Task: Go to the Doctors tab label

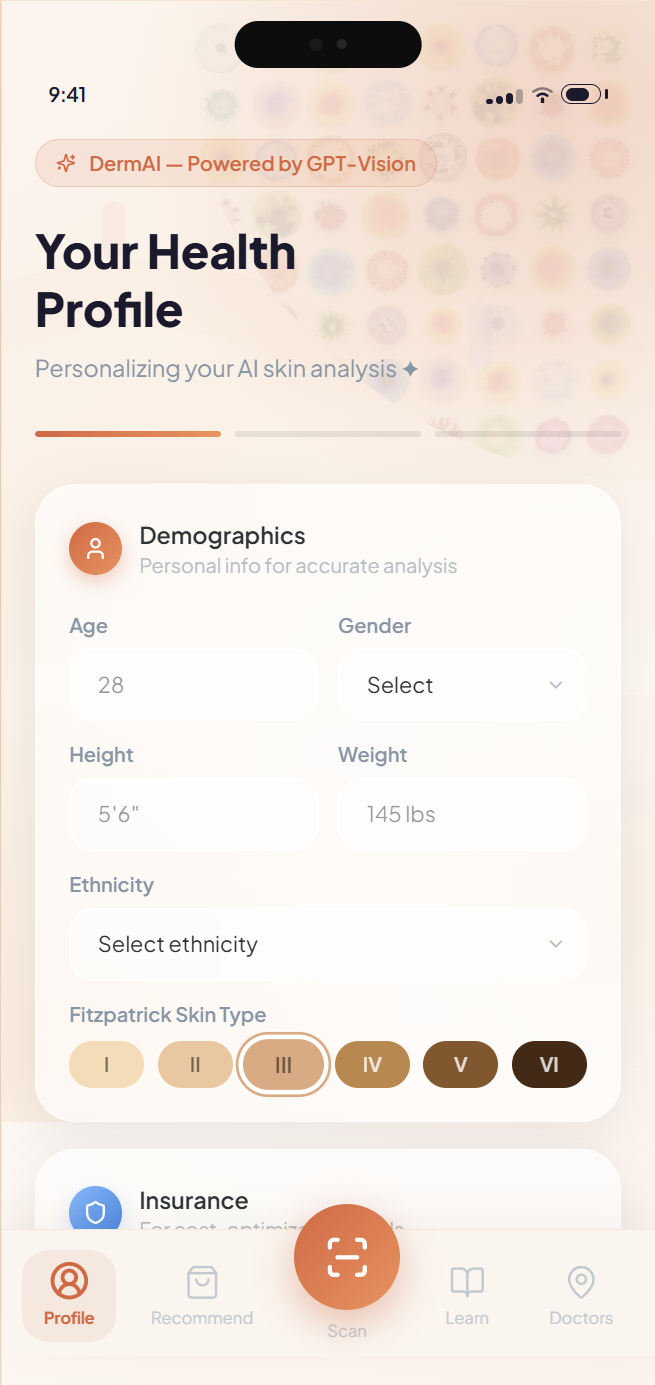Action: click(581, 1318)
